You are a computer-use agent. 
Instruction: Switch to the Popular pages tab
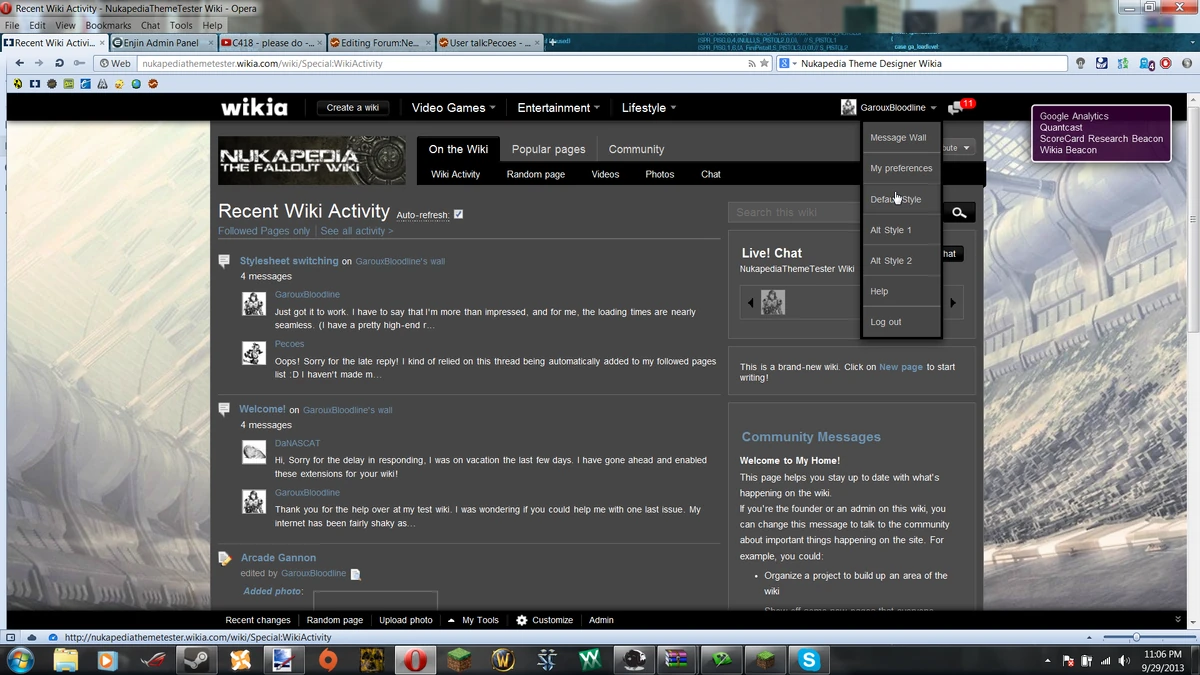pyautogui.click(x=548, y=148)
